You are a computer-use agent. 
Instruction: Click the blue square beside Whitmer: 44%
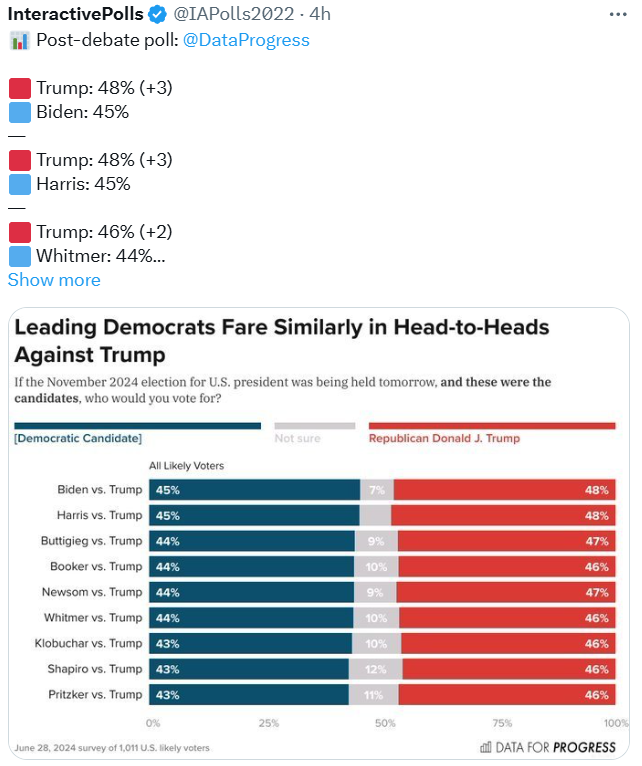[x=19, y=256]
